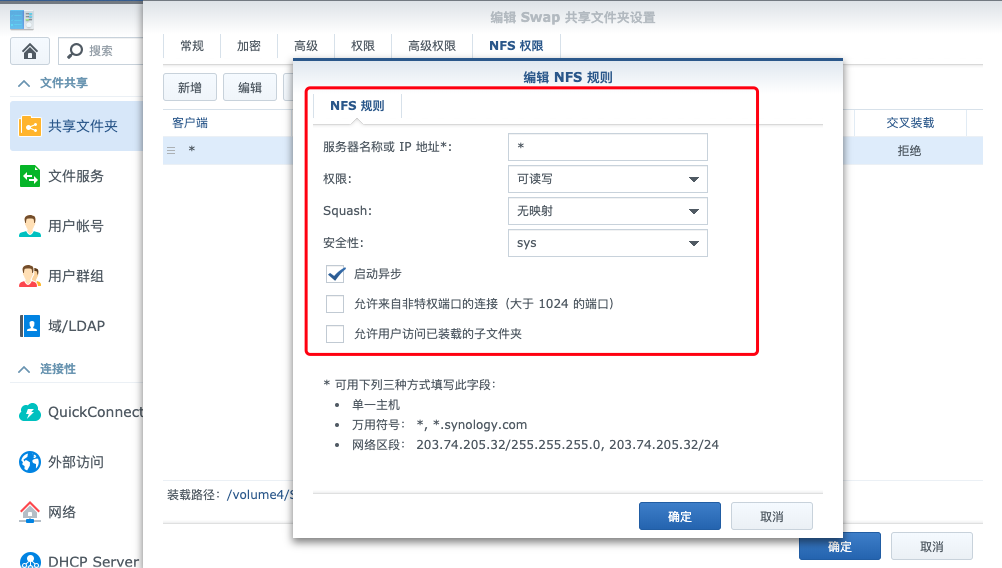The image size is (1002, 568).
Task: Click the Control Panel app icon at top-left
Action: click(x=22, y=19)
